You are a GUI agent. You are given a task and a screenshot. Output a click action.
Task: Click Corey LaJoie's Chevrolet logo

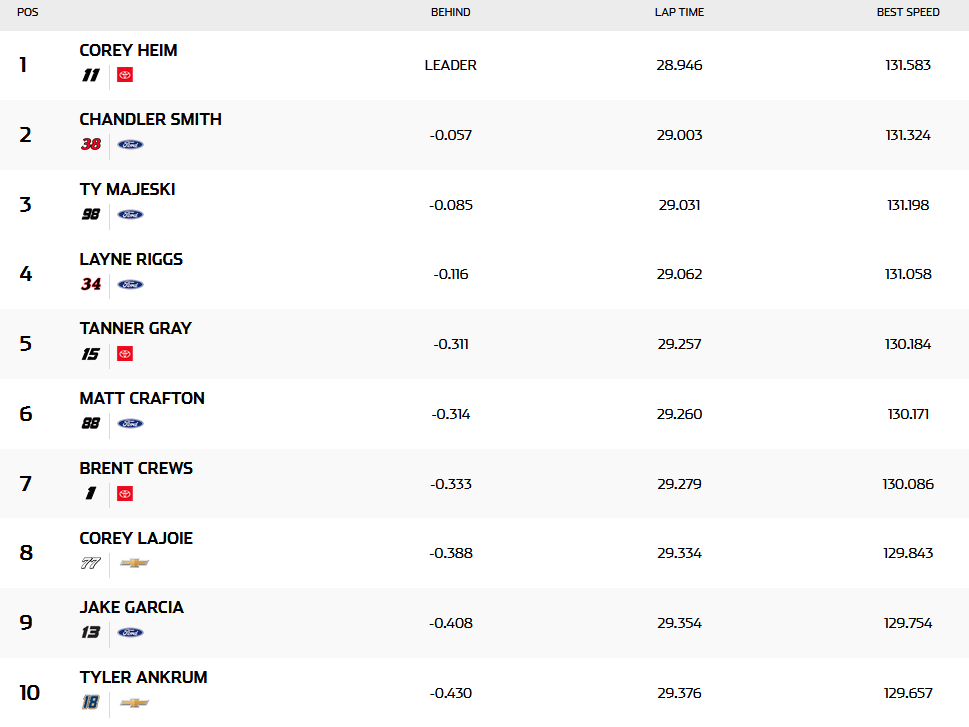pos(134,563)
